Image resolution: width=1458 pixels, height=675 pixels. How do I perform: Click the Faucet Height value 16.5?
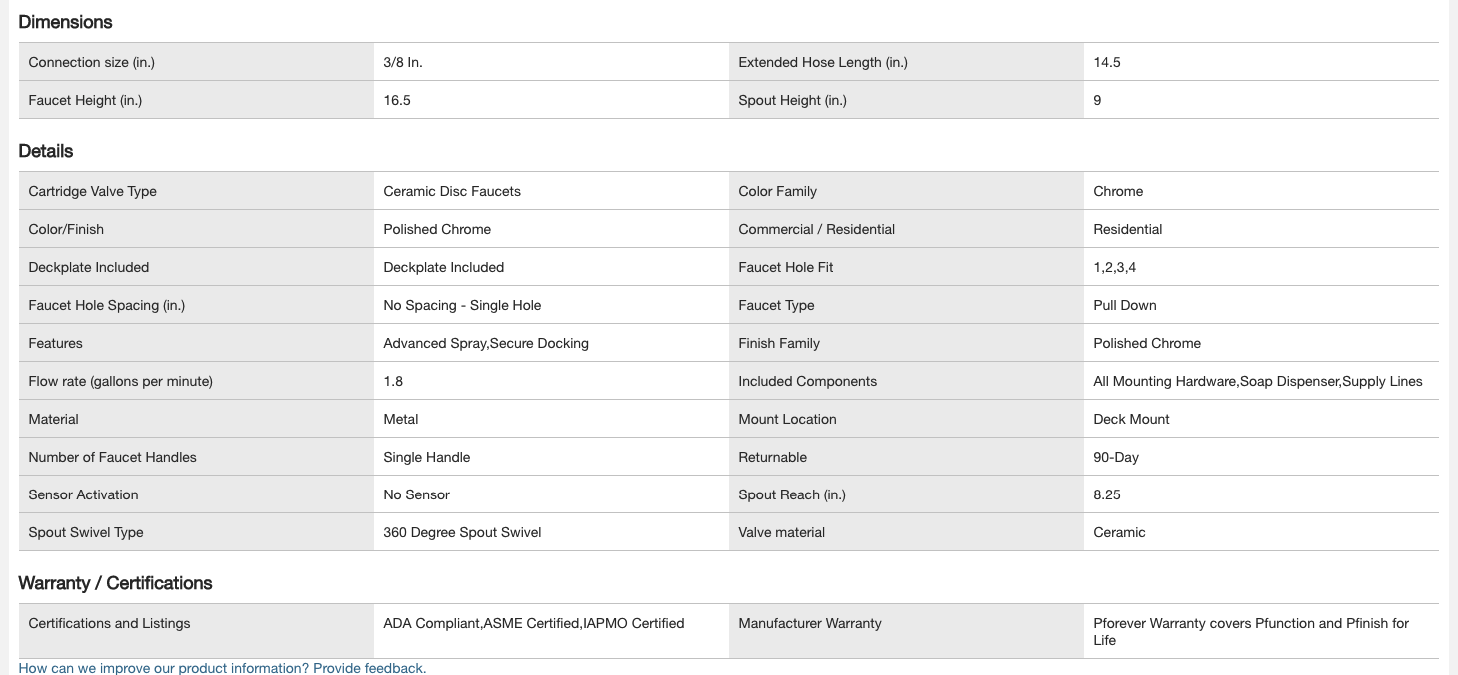(x=397, y=100)
